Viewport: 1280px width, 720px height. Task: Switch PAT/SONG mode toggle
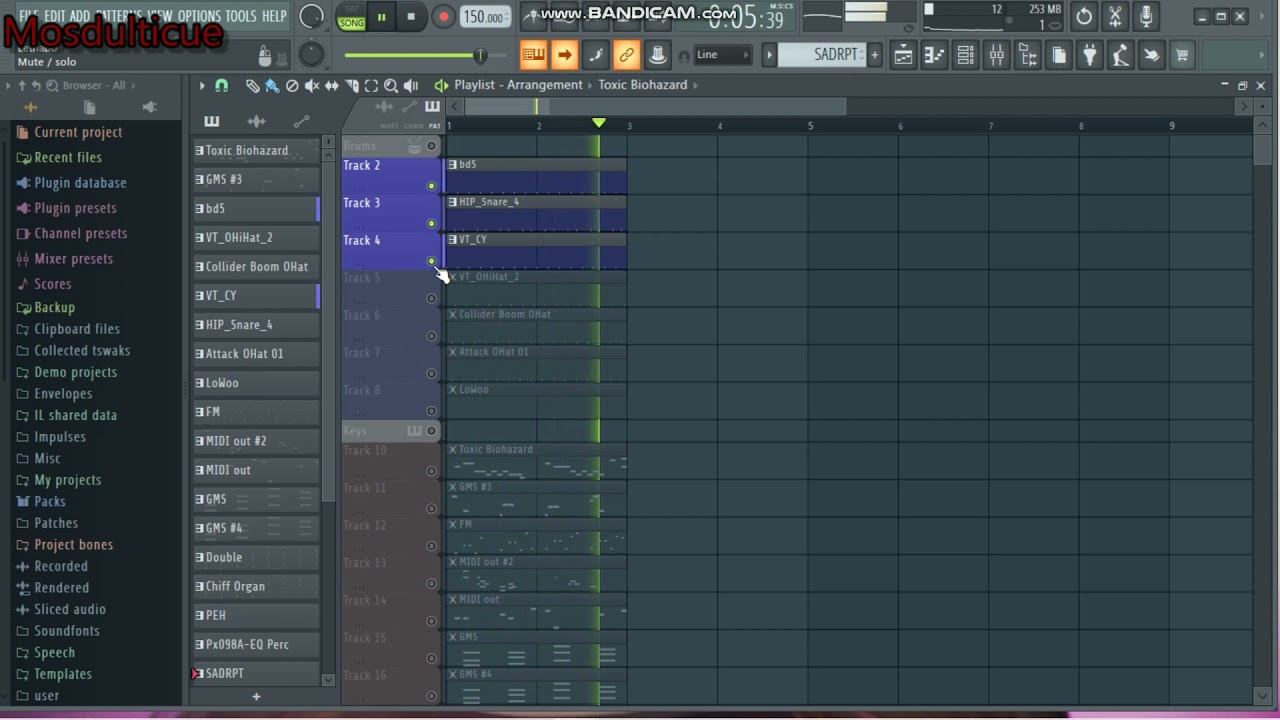pyautogui.click(x=352, y=17)
